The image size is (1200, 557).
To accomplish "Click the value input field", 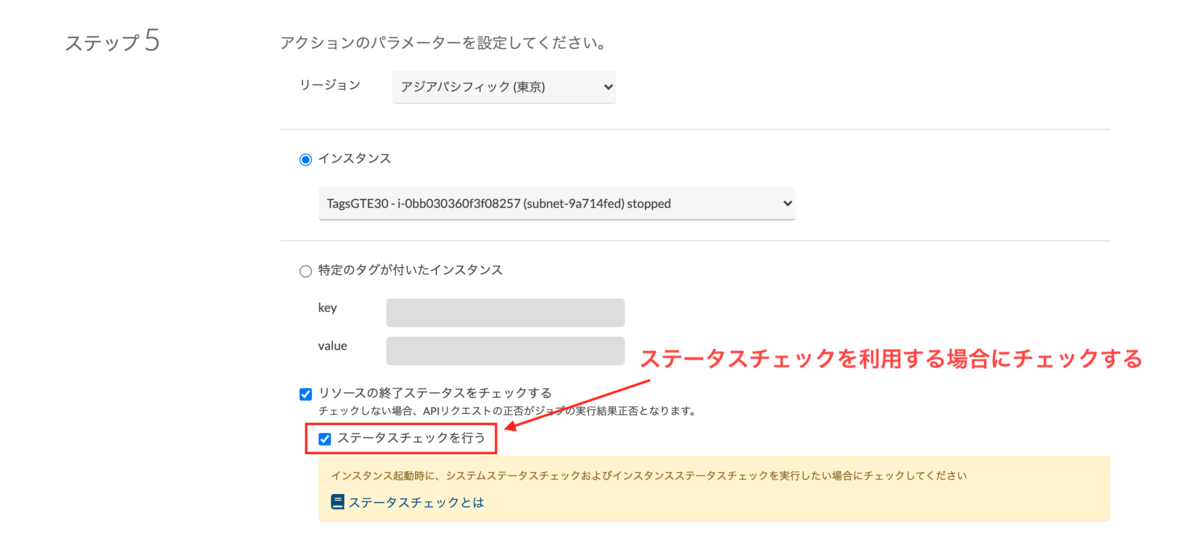I will pyautogui.click(x=505, y=350).
